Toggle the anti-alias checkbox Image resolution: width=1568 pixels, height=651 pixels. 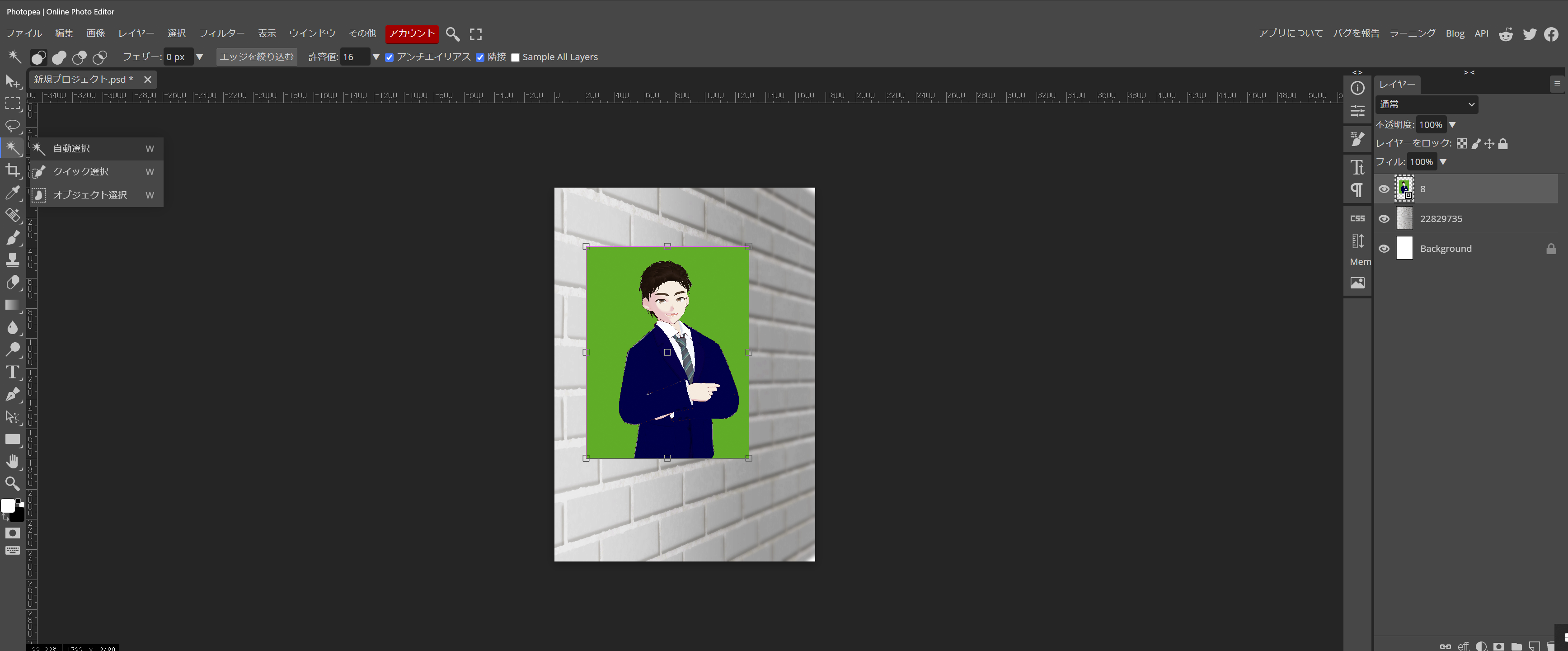[390, 57]
